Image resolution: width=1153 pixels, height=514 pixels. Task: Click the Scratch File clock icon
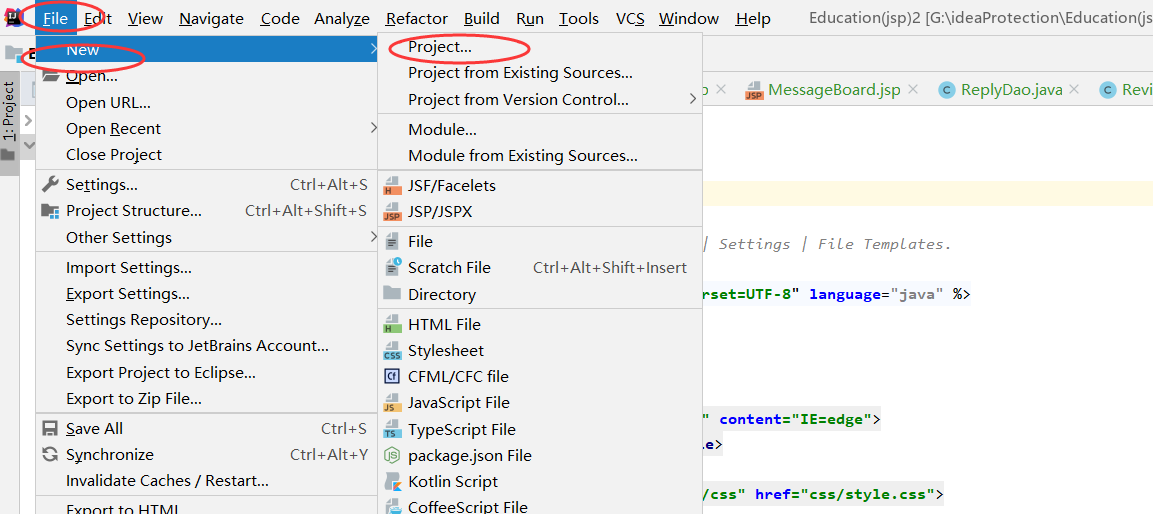(393, 268)
